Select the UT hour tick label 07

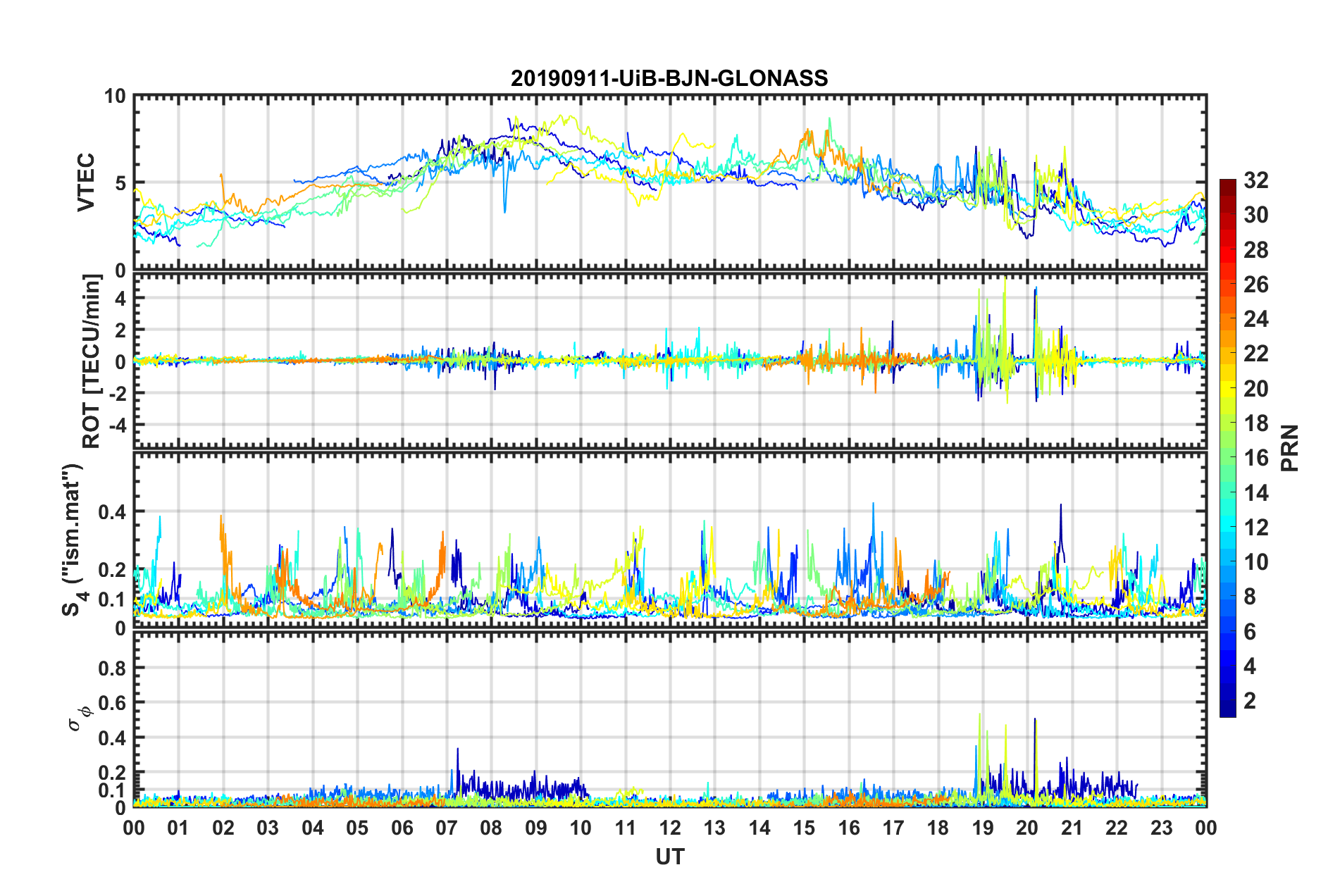447,828
